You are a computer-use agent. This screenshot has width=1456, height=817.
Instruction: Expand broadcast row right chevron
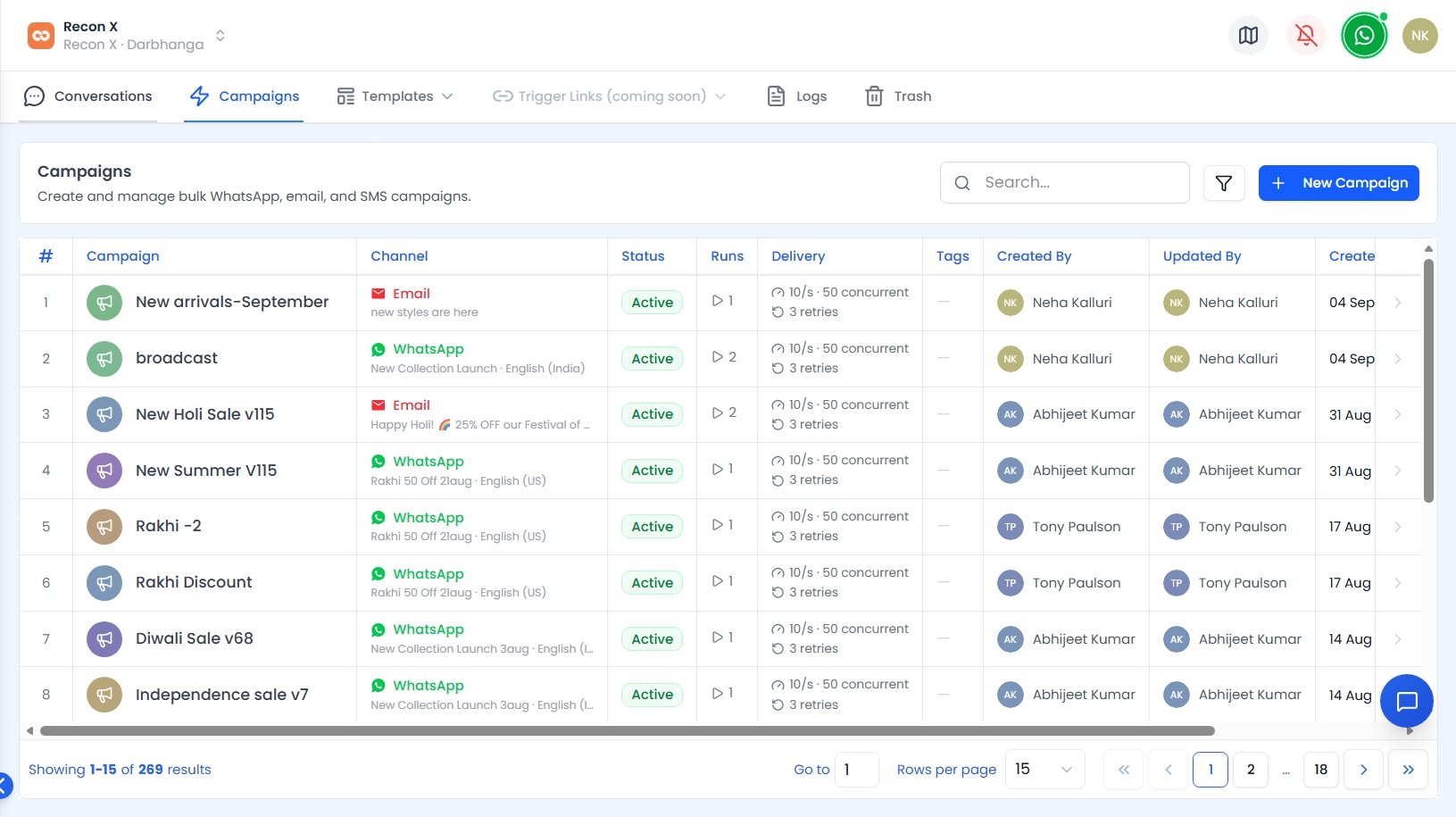point(1398,359)
